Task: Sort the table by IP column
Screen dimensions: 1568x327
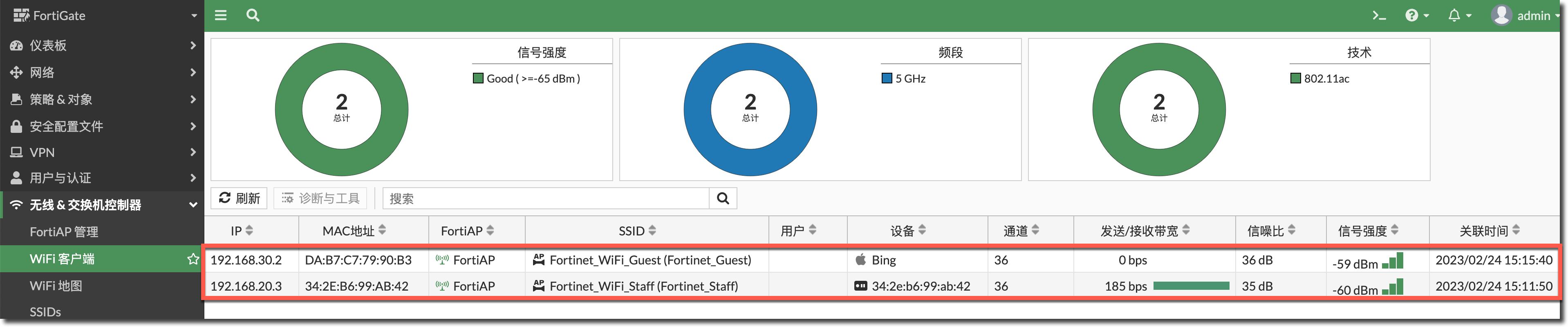Action: 242,231
